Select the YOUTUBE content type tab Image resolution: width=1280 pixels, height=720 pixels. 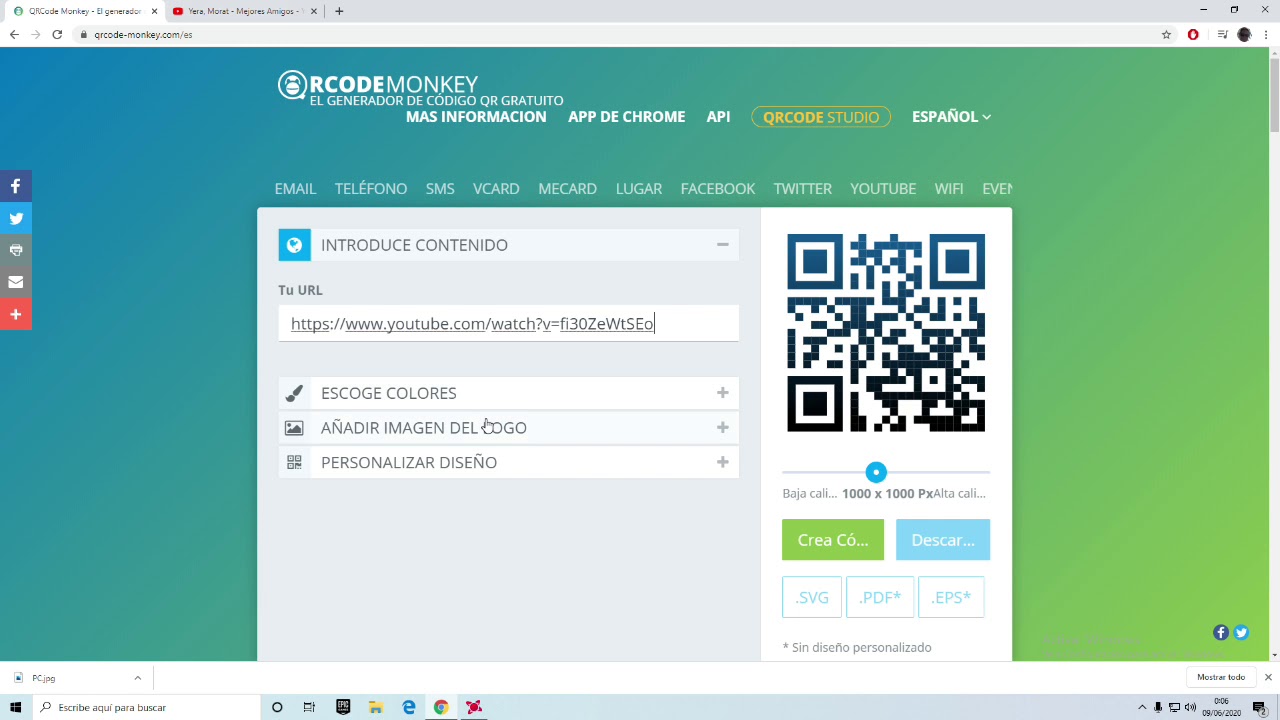pyautogui.click(x=883, y=188)
